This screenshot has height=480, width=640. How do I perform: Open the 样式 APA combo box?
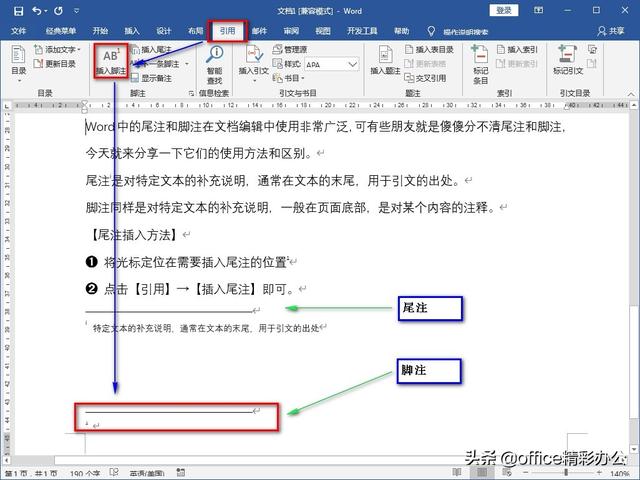coord(331,64)
